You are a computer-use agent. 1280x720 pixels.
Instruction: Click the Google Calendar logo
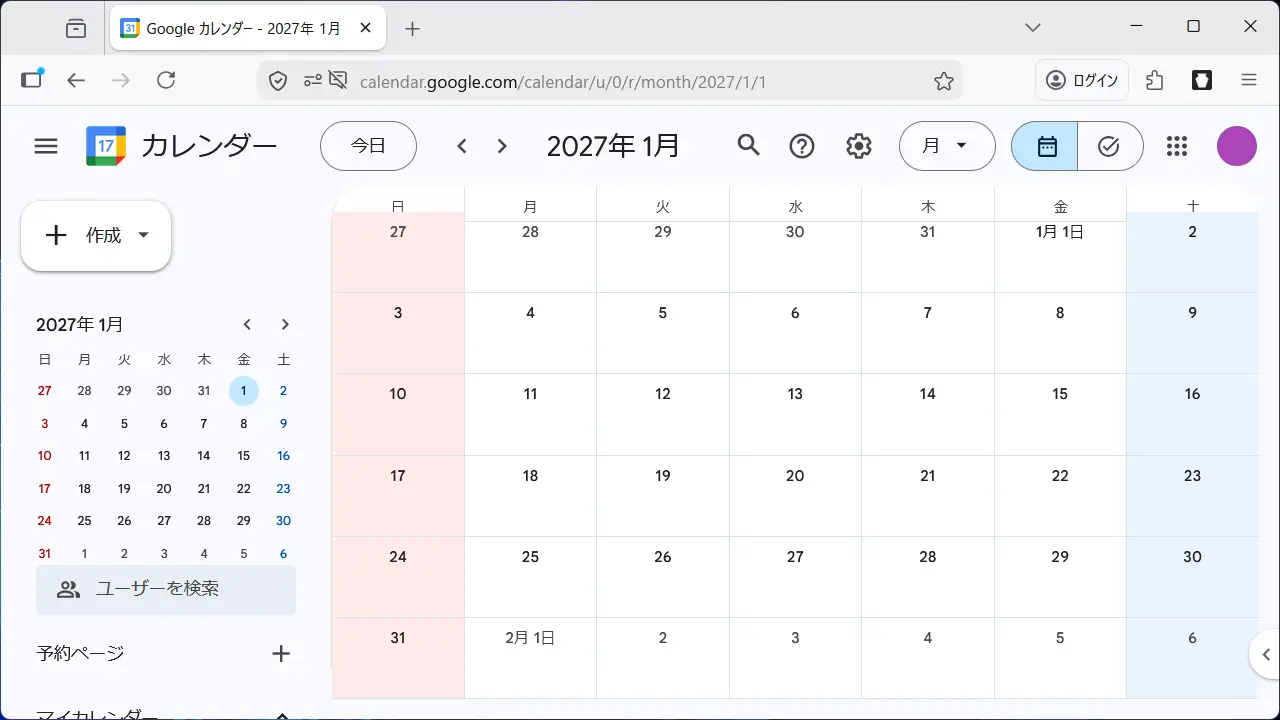tap(105, 145)
